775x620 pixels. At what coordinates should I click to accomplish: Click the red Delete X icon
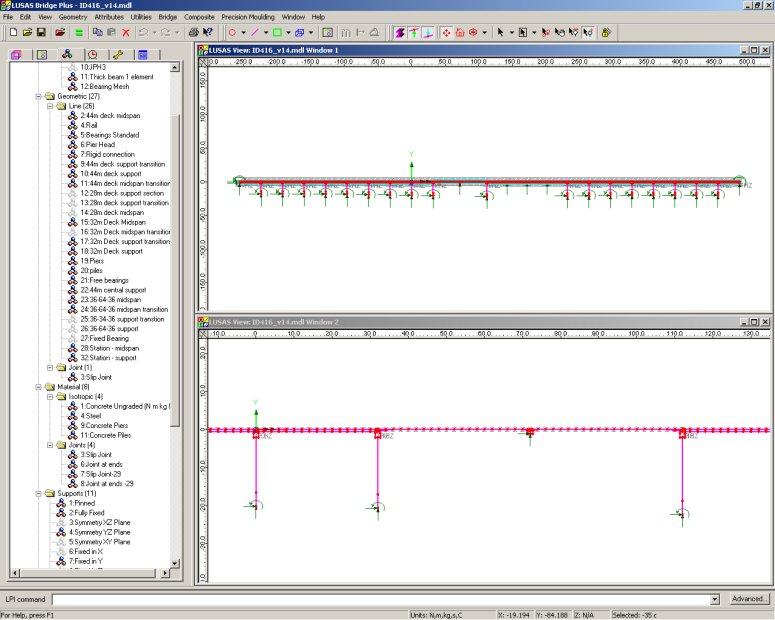point(126,32)
